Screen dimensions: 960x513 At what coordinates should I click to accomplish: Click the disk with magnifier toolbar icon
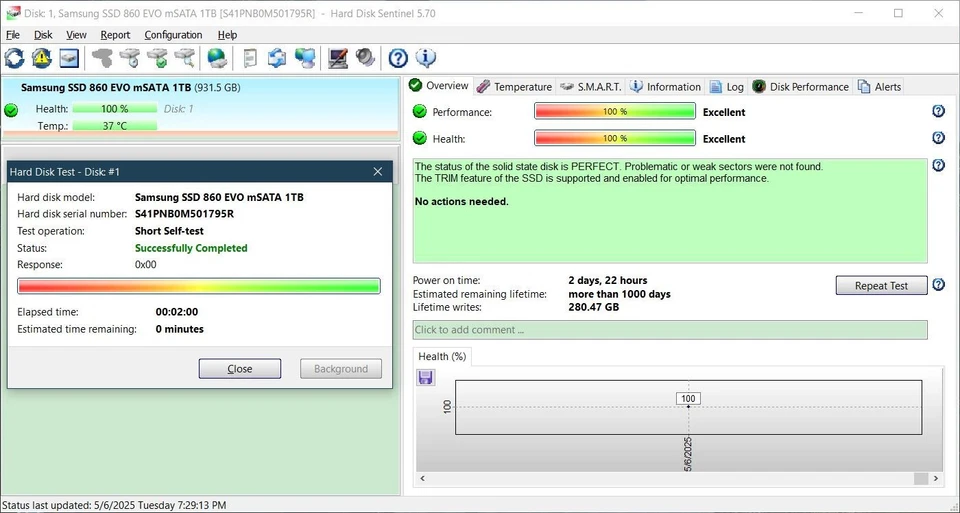coord(185,58)
